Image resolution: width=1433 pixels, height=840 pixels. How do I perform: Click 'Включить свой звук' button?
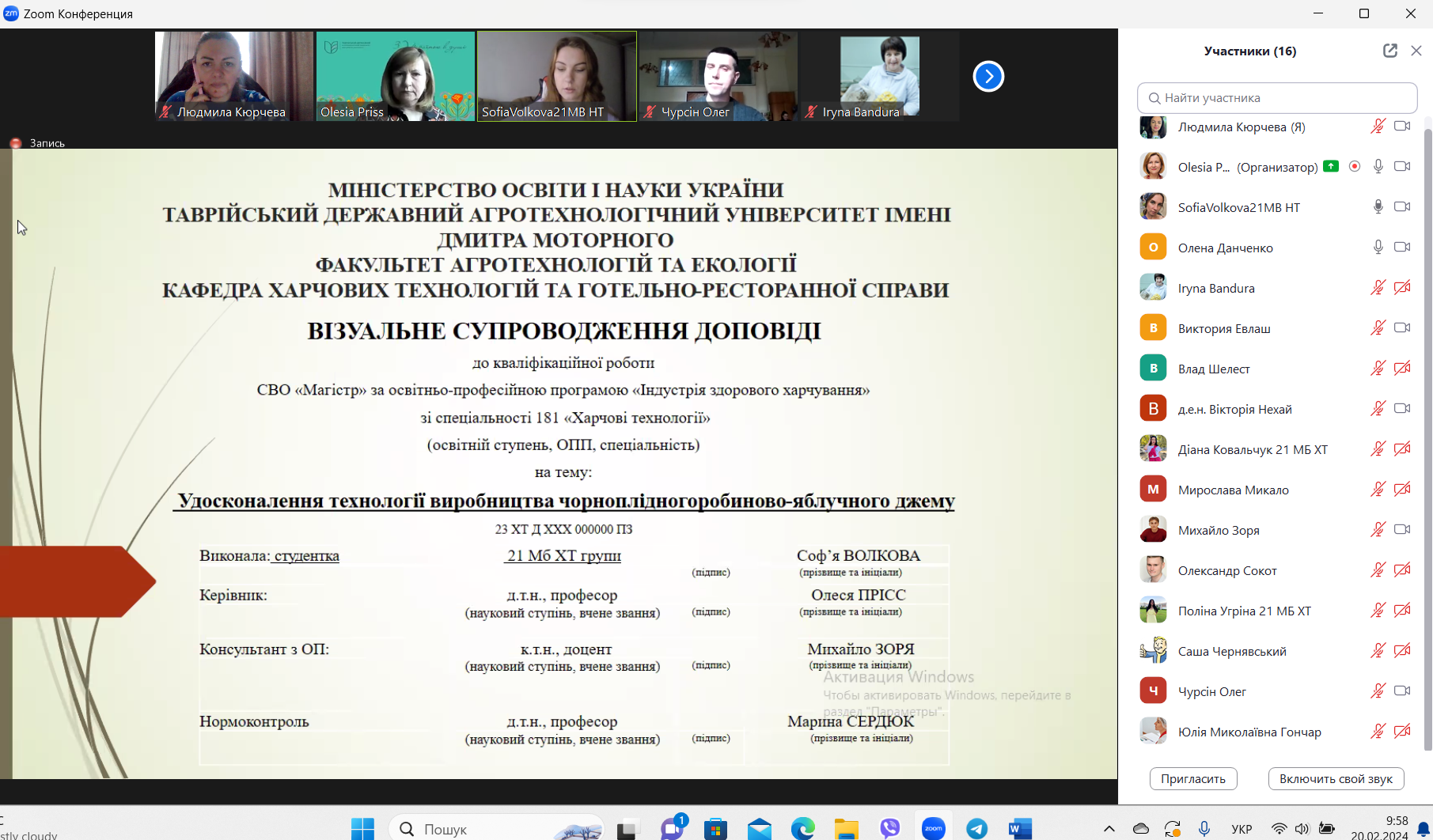click(1336, 779)
